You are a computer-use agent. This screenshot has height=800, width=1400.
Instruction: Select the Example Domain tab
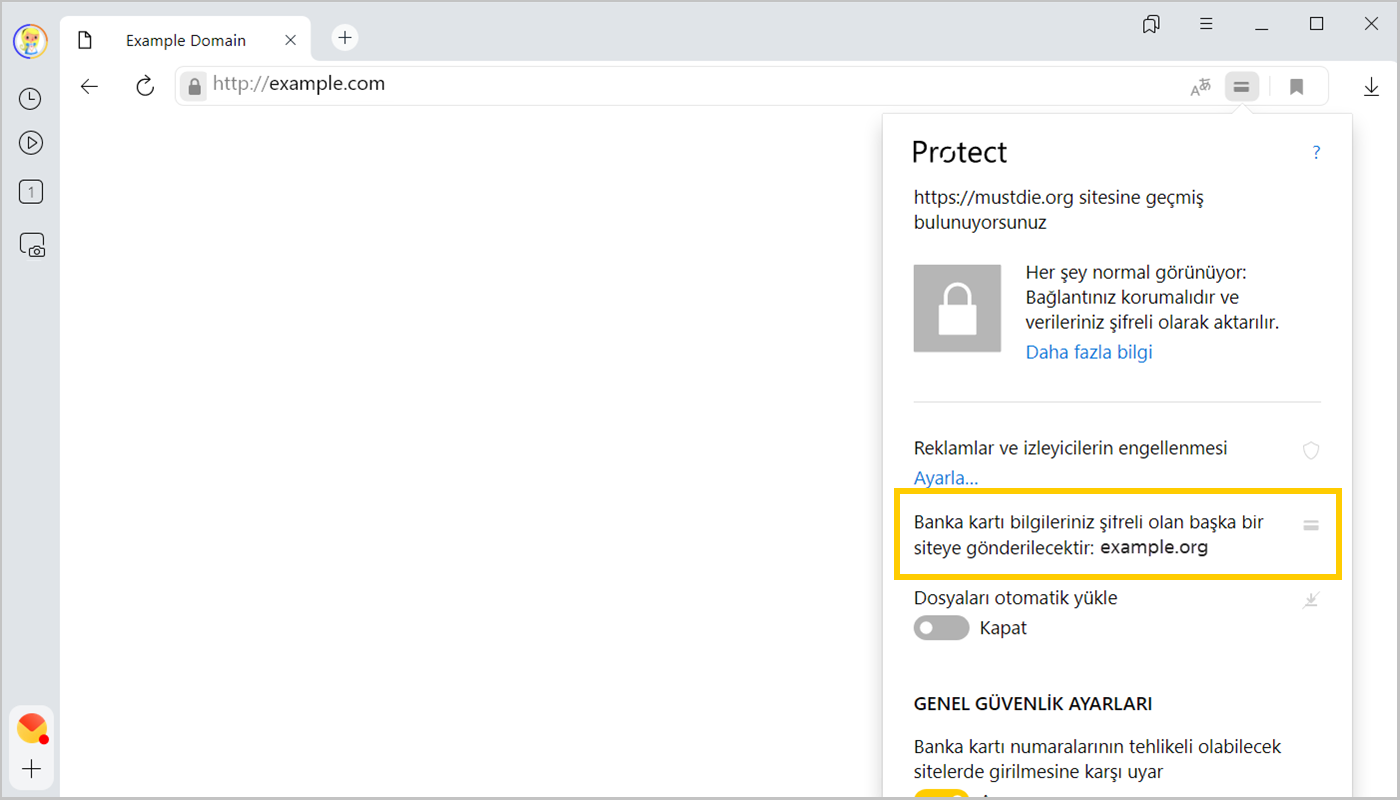[185, 41]
